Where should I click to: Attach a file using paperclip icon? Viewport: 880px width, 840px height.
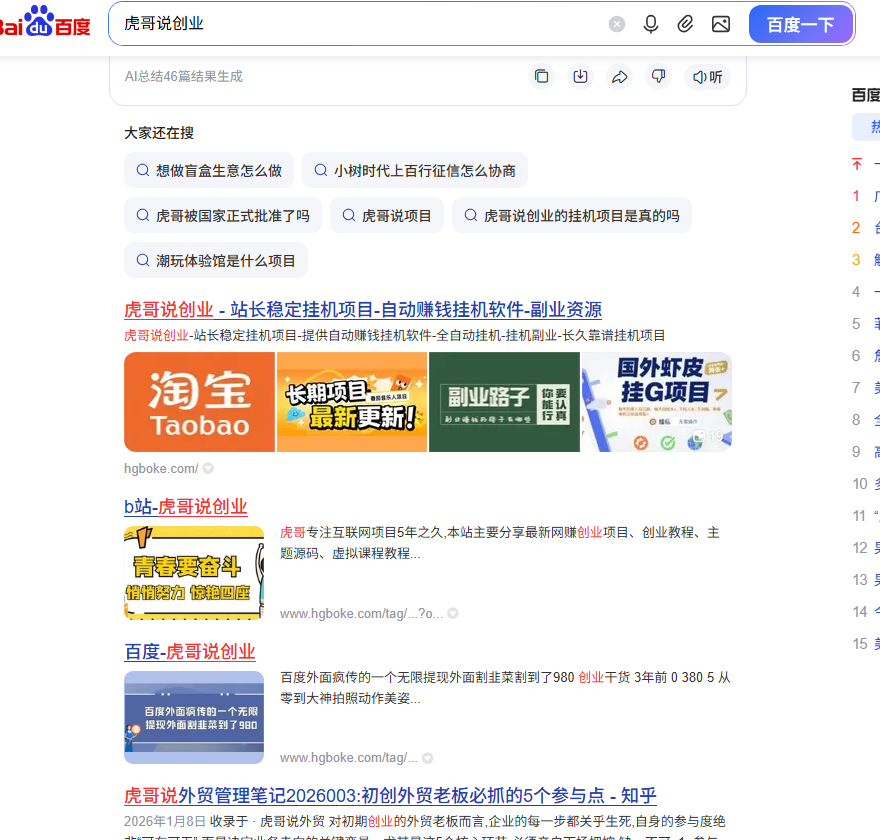pyautogui.click(x=685, y=24)
